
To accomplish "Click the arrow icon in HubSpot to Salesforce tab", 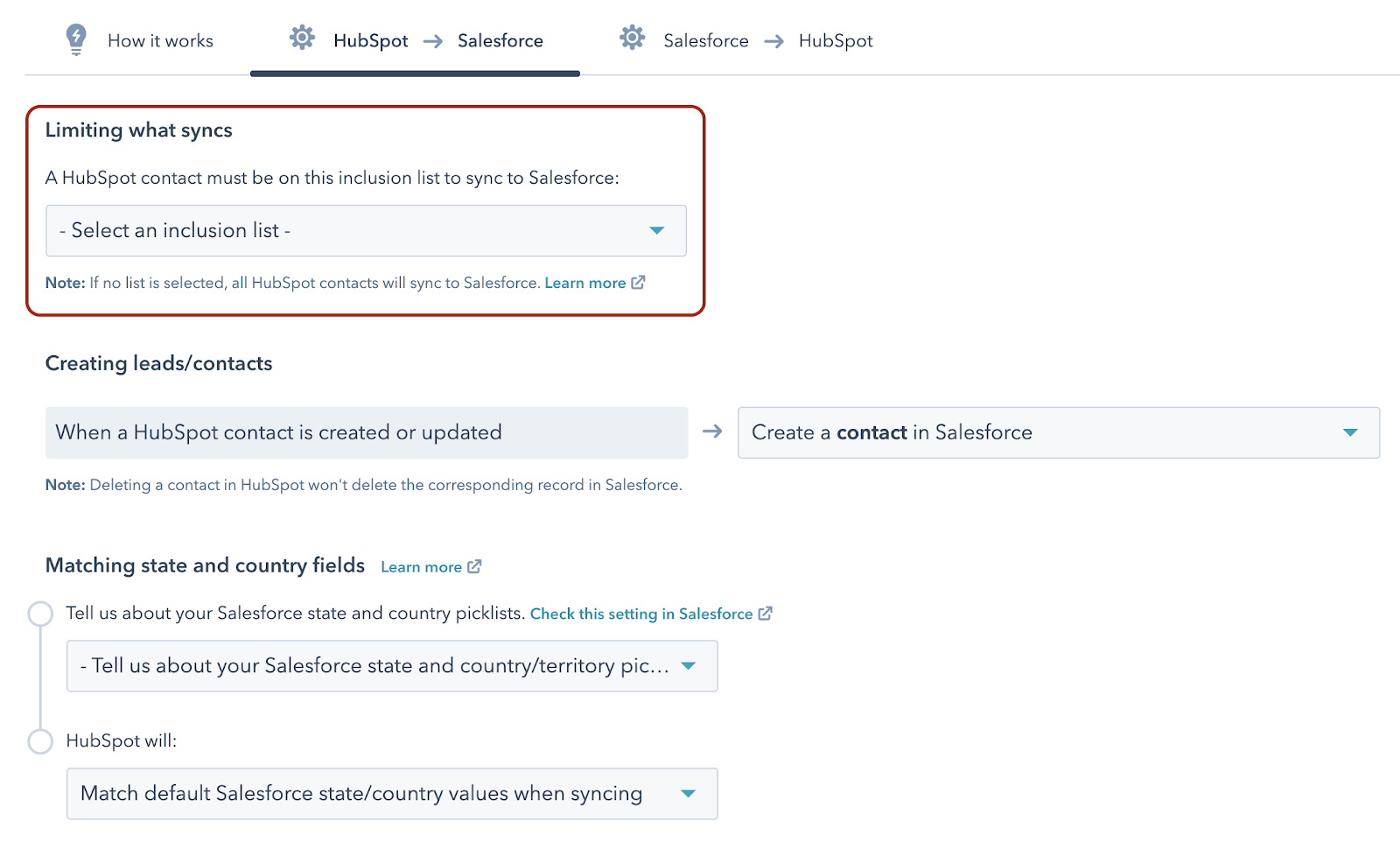I will click(x=433, y=41).
